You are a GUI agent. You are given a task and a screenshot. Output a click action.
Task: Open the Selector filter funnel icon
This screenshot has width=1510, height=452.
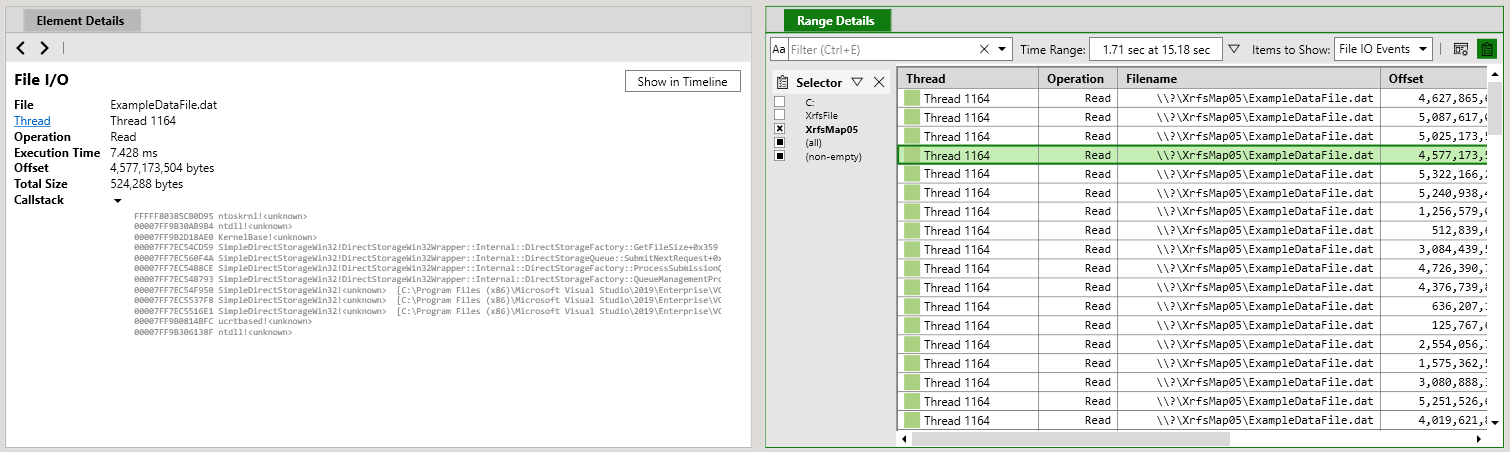pos(857,82)
